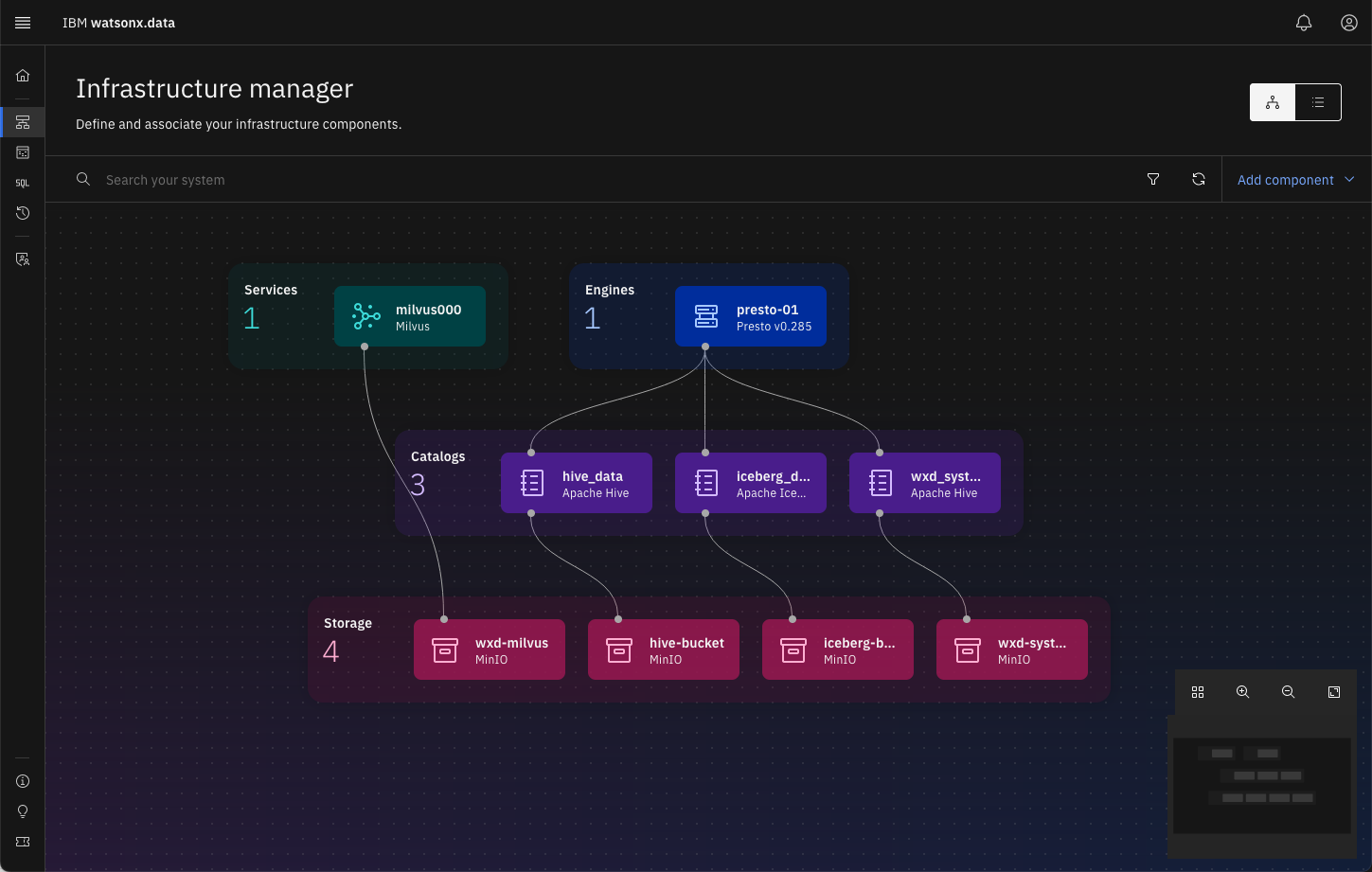Open the bottom sidebar ticket icon
This screenshot has height=872, width=1372.
(x=23, y=842)
